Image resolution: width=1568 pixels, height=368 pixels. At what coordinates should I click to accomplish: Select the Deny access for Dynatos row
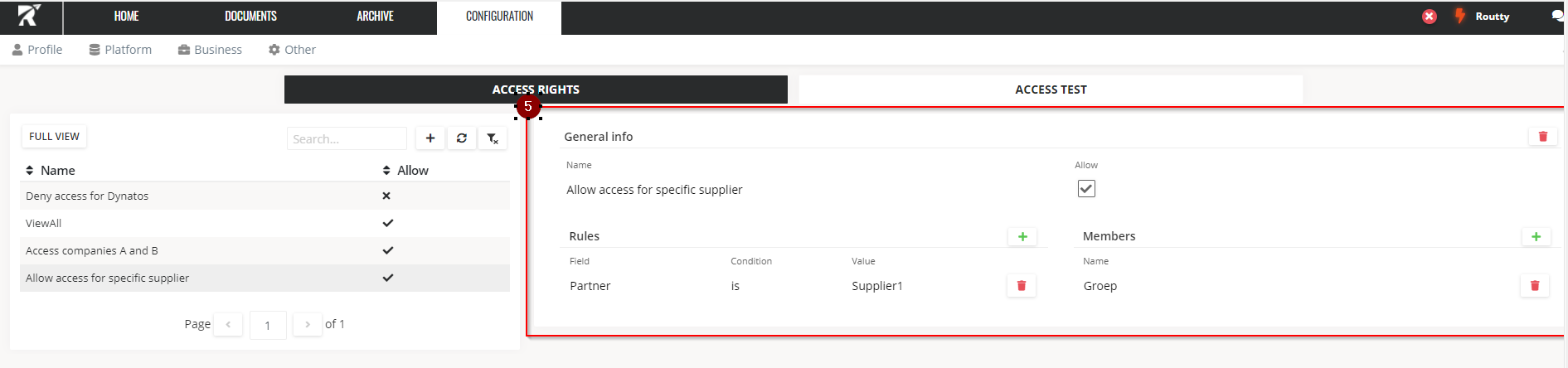point(87,196)
